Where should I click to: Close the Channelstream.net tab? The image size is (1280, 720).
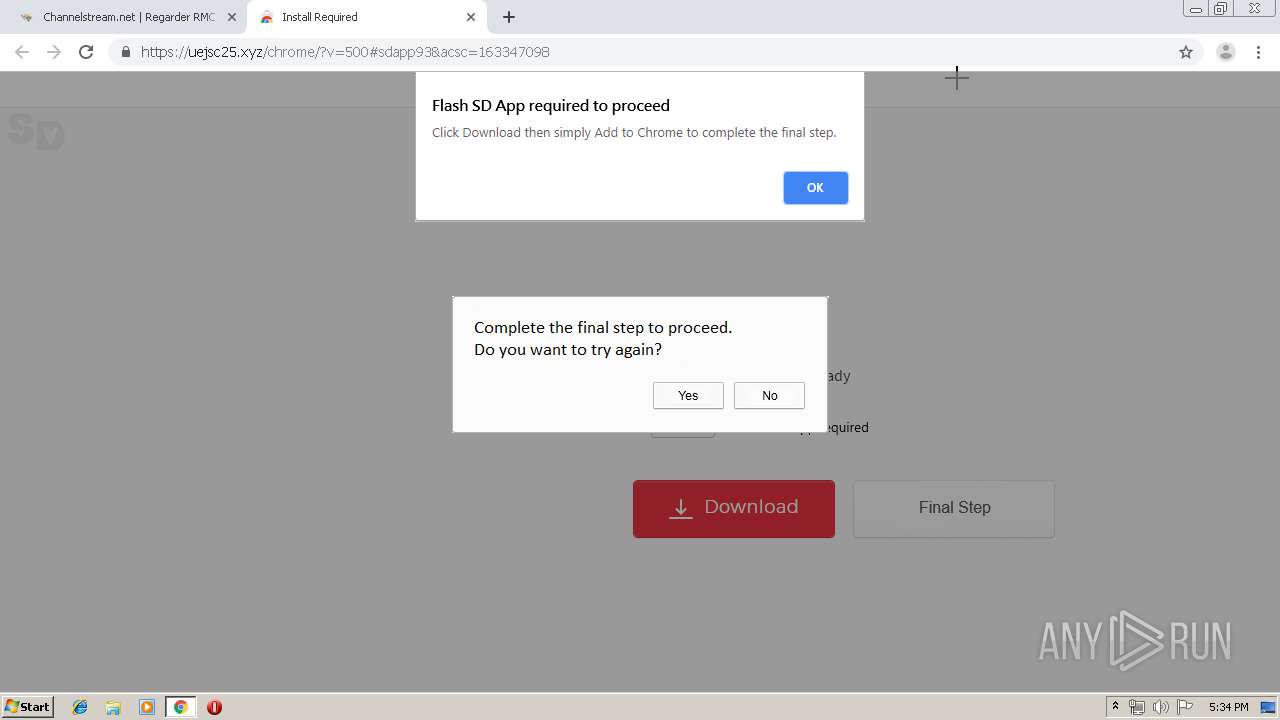click(x=232, y=17)
